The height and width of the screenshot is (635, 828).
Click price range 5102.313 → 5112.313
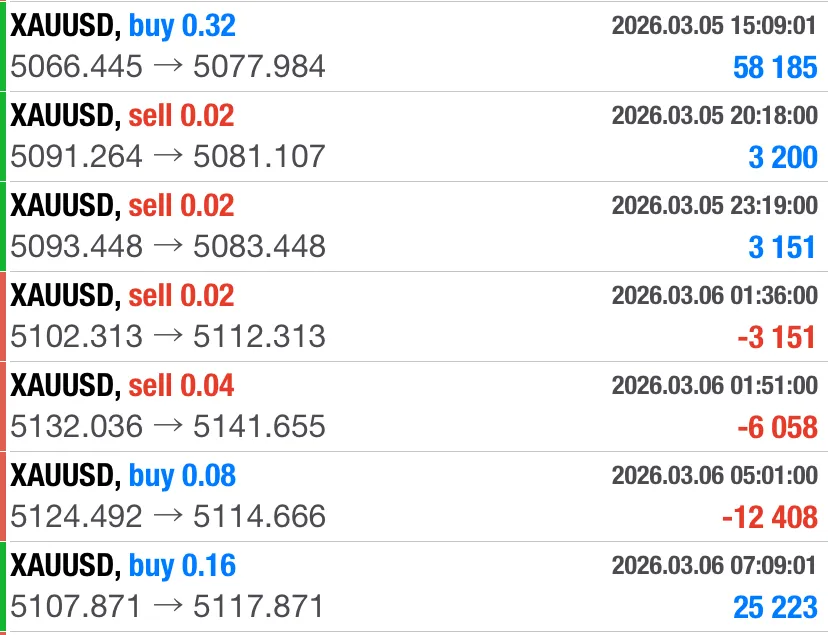168,336
